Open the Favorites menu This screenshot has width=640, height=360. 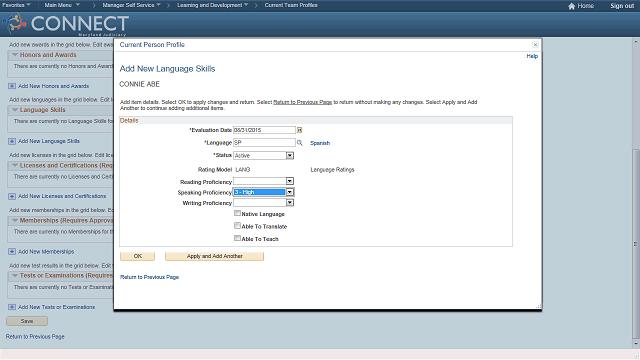pos(16,5)
